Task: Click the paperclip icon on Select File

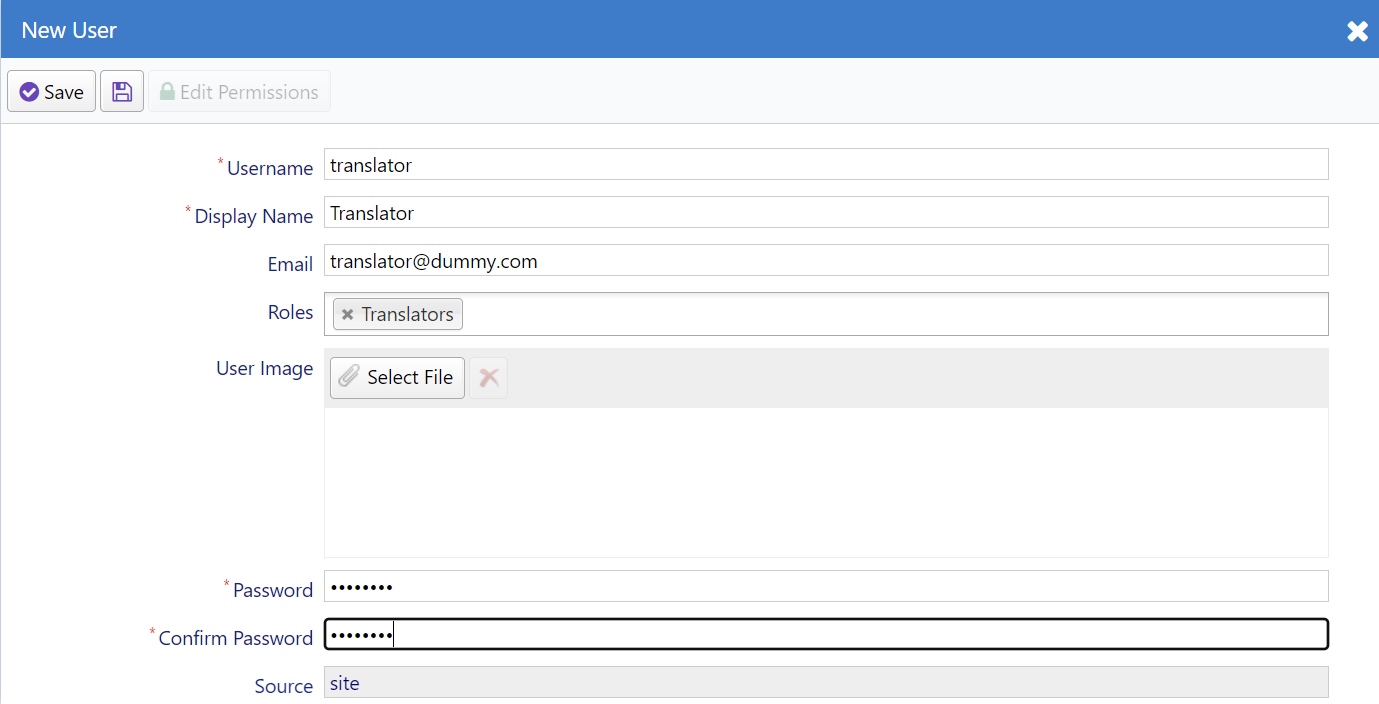Action: click(348, 377)
